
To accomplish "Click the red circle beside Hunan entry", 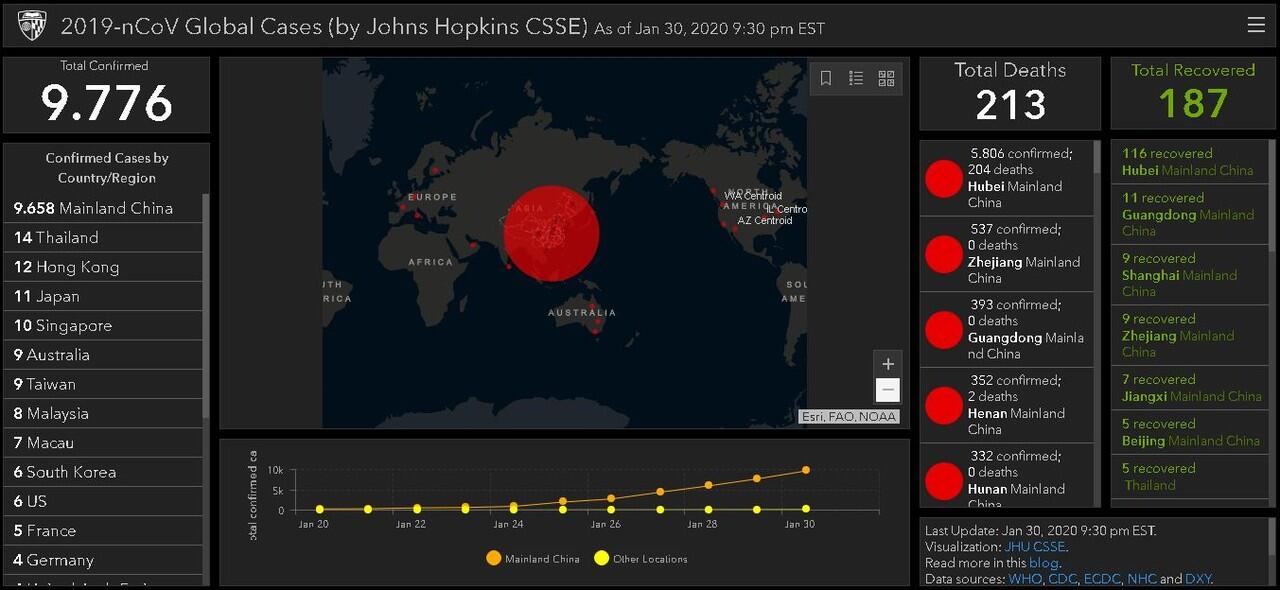I will tap(943, 481).
